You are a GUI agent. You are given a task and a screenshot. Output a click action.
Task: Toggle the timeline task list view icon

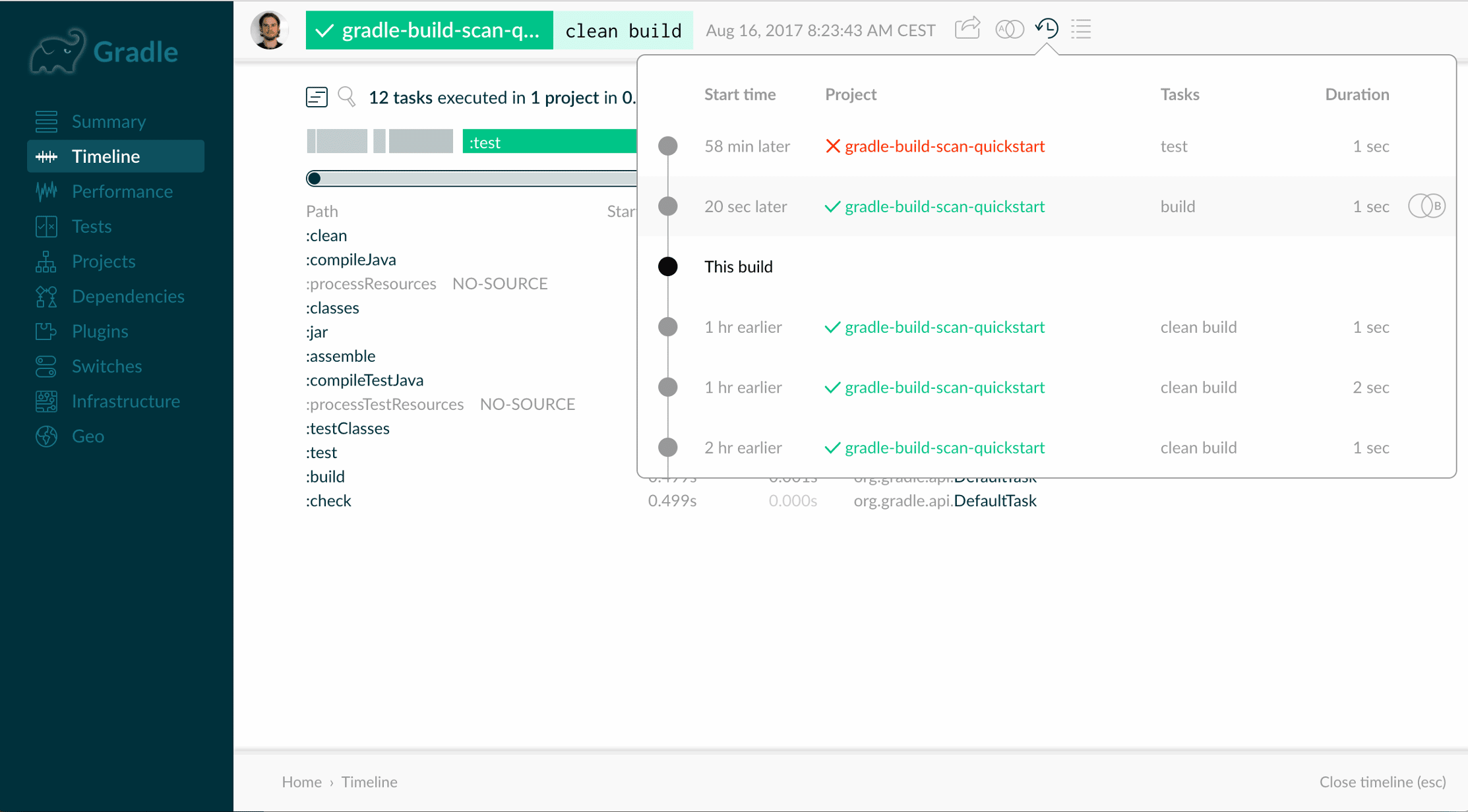317,97
